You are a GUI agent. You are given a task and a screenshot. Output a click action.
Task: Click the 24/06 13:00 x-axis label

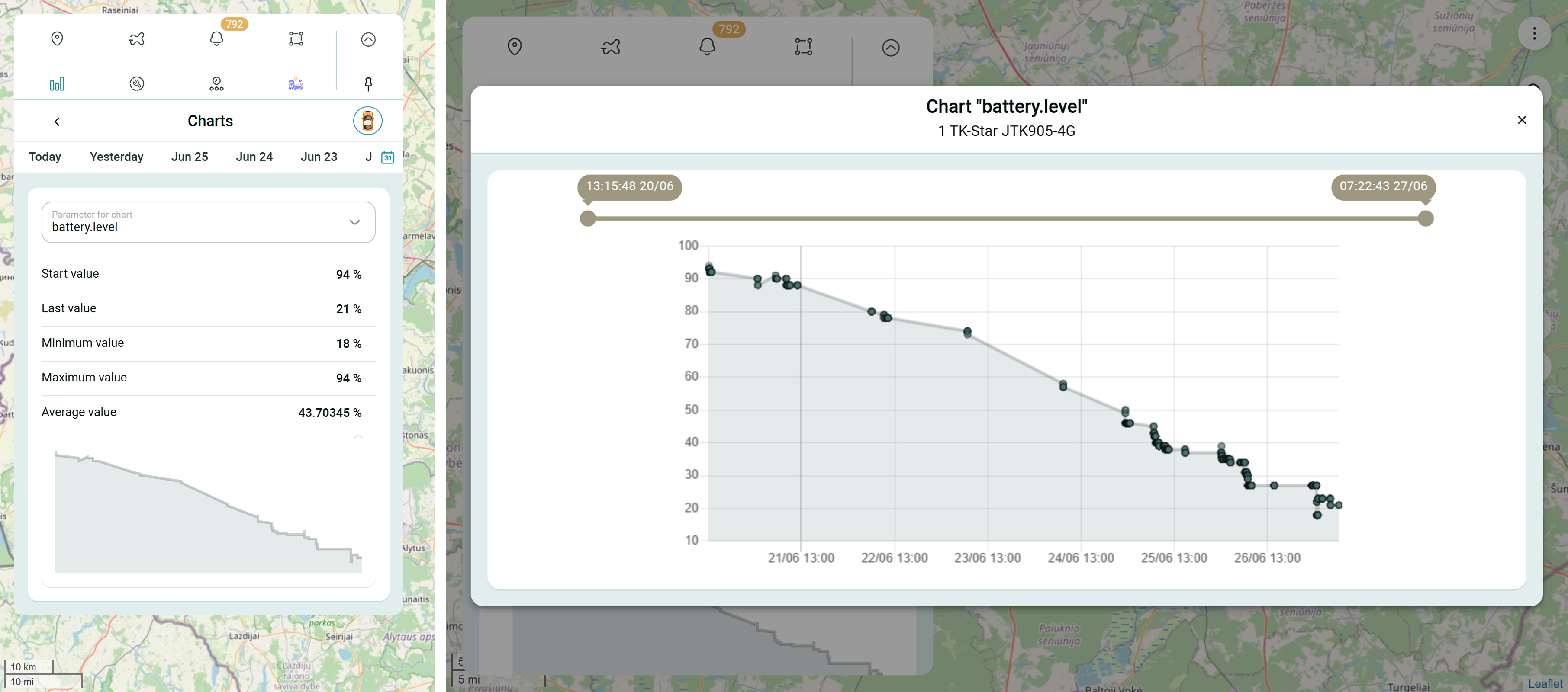[1080, 558]
